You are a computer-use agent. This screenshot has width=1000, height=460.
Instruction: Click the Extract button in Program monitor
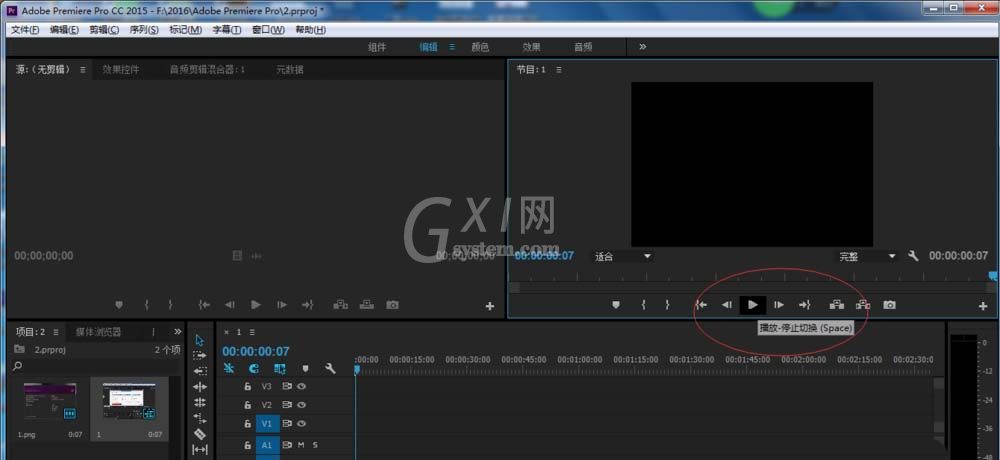(863, 305)
